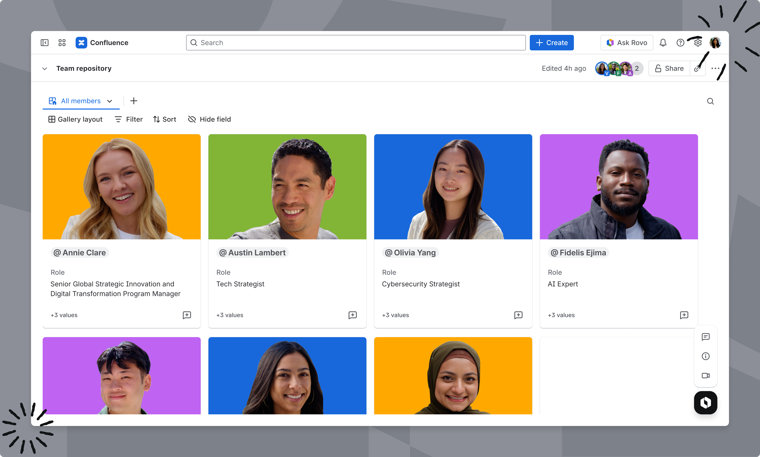Screen dimensions: 760x457
Task: Toggle Hide field option
Action: [209, 119]
